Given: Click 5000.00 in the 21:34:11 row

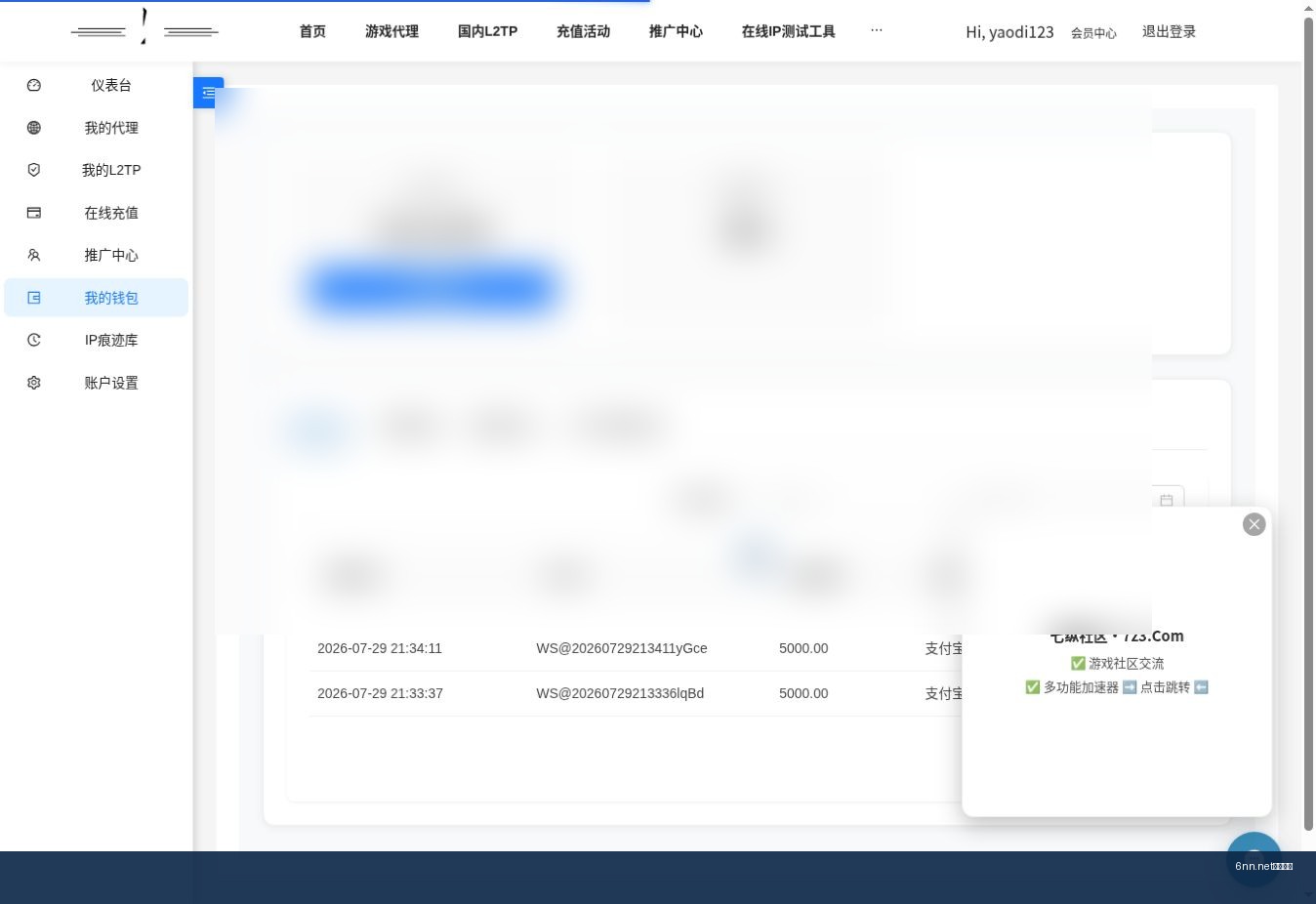Looking at the screenshot, I should point(803,648).
